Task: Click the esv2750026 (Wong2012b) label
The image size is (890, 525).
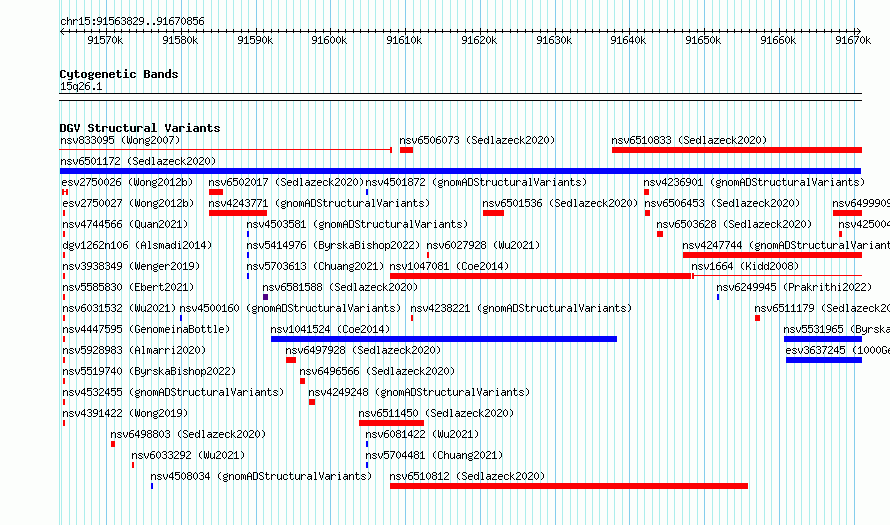Action: tap(128, 182)
